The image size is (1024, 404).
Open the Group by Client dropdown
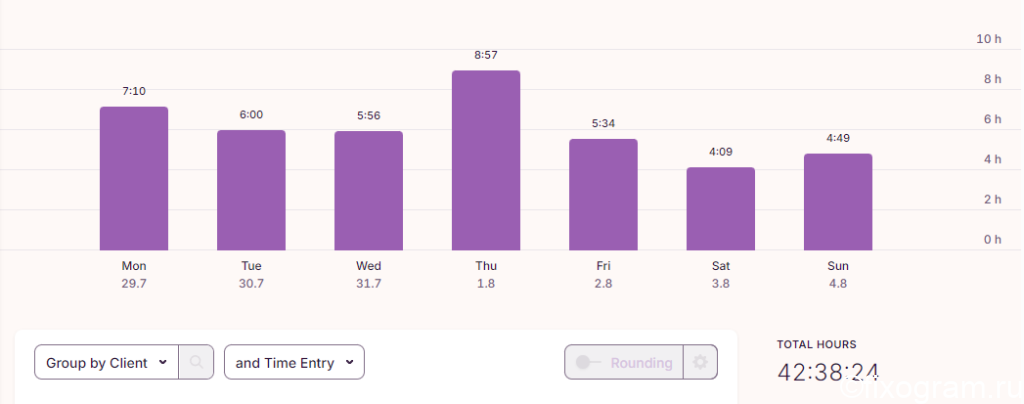[x=106, y=362]
